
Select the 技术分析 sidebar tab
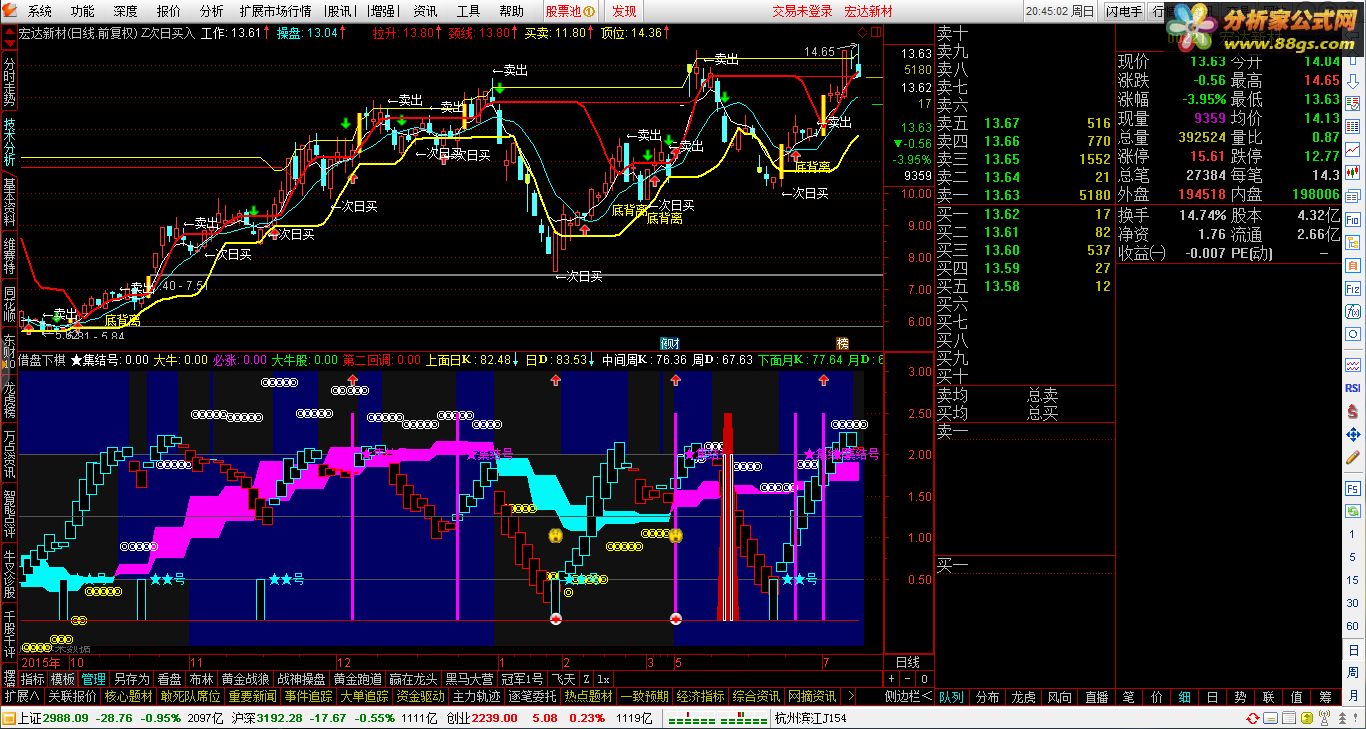[9, 143]
